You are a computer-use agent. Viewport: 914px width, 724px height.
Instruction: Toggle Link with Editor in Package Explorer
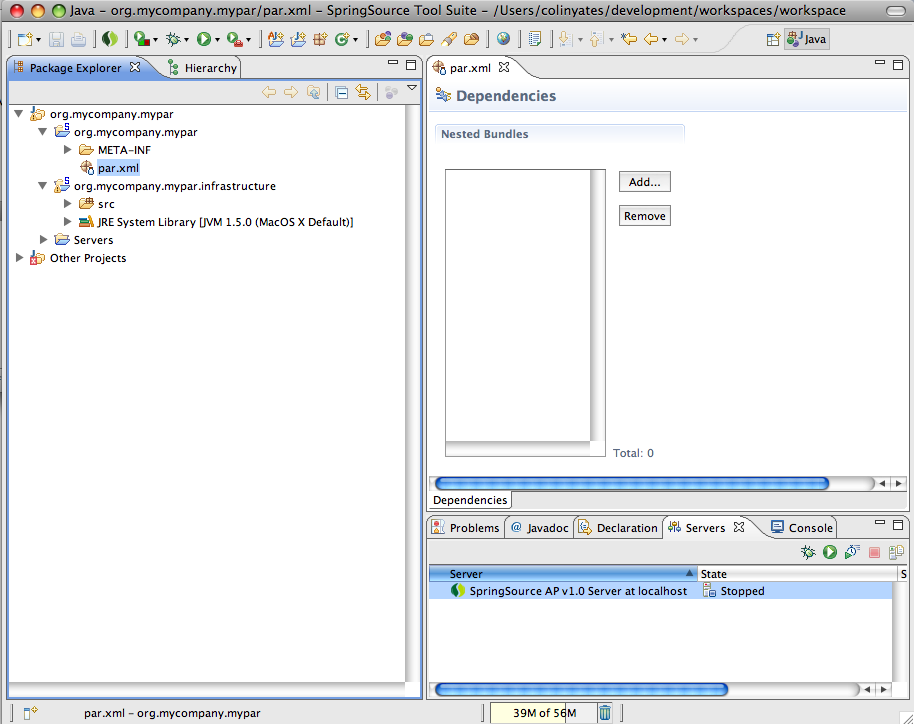point(363,92)
